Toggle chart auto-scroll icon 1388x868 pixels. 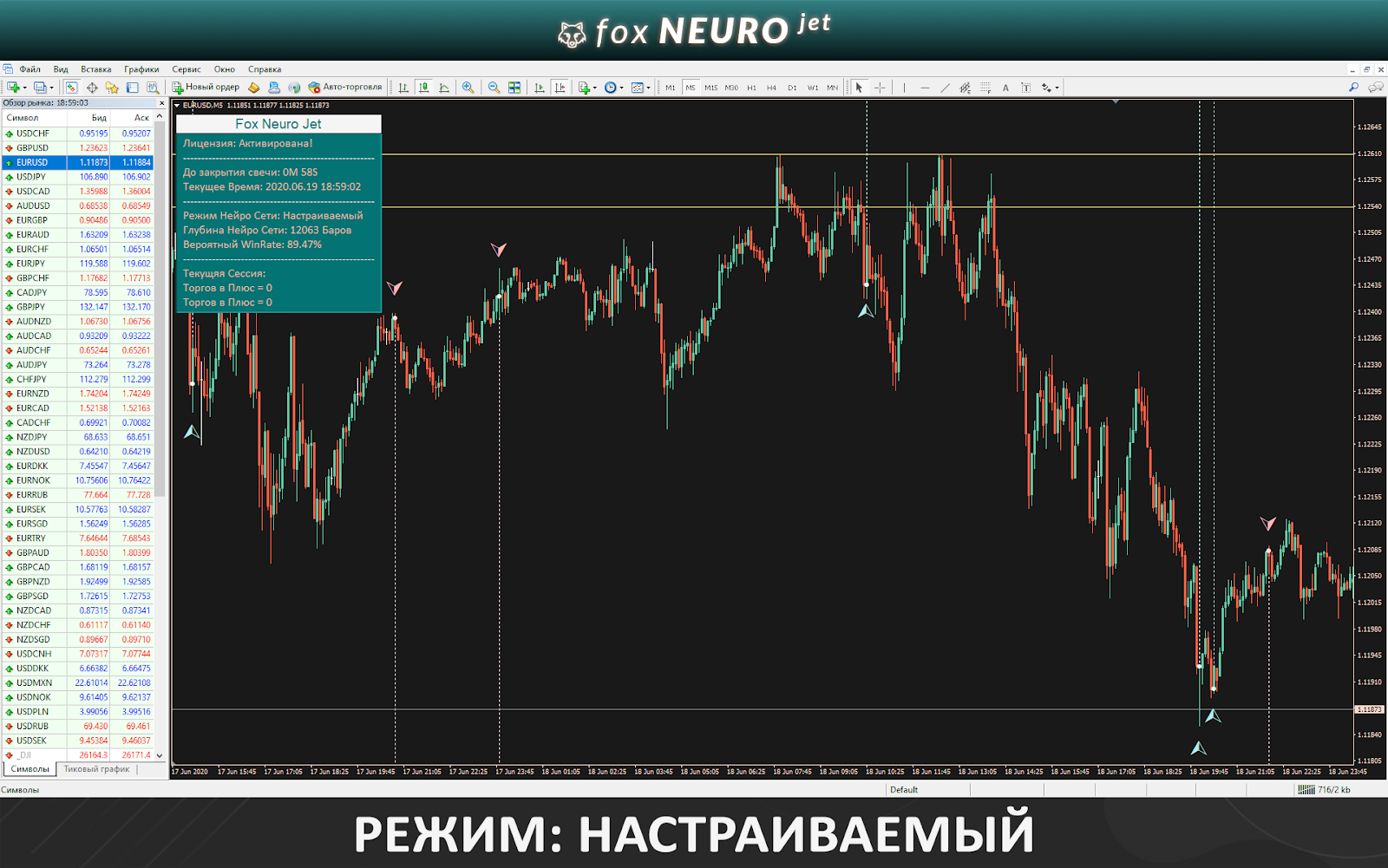540,88
